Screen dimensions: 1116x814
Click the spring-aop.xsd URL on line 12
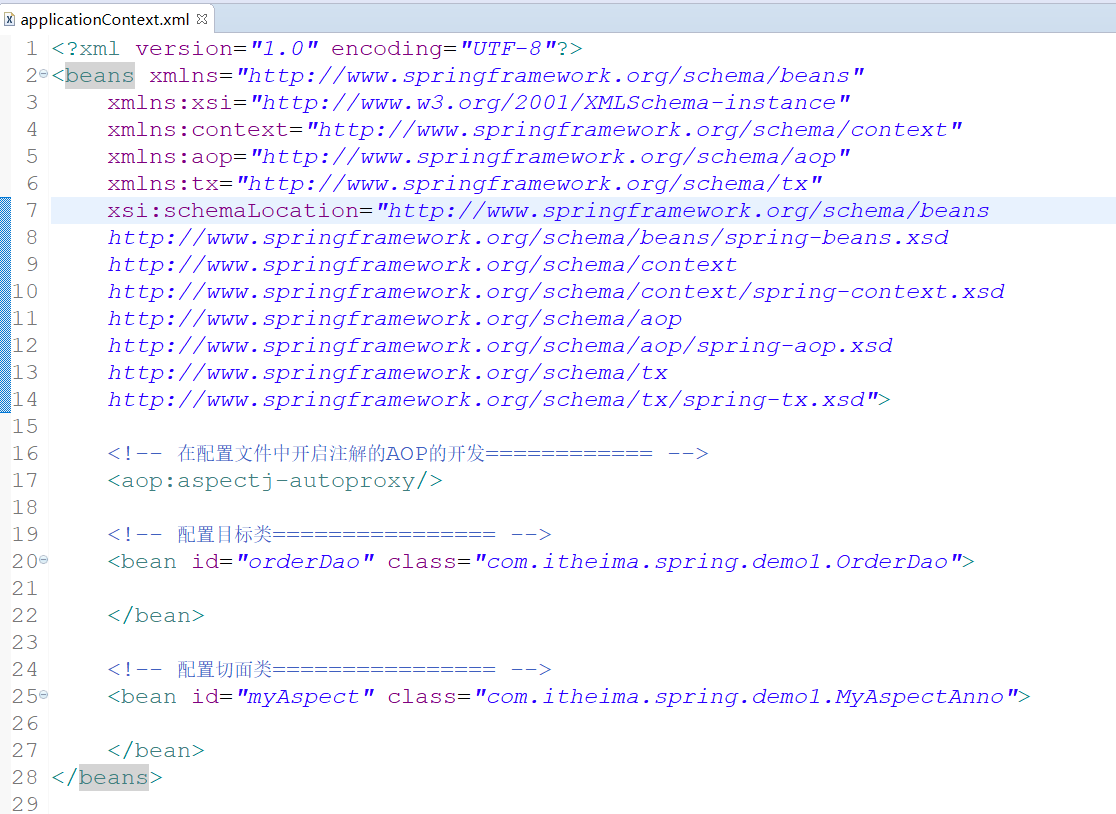coord(500,346)
